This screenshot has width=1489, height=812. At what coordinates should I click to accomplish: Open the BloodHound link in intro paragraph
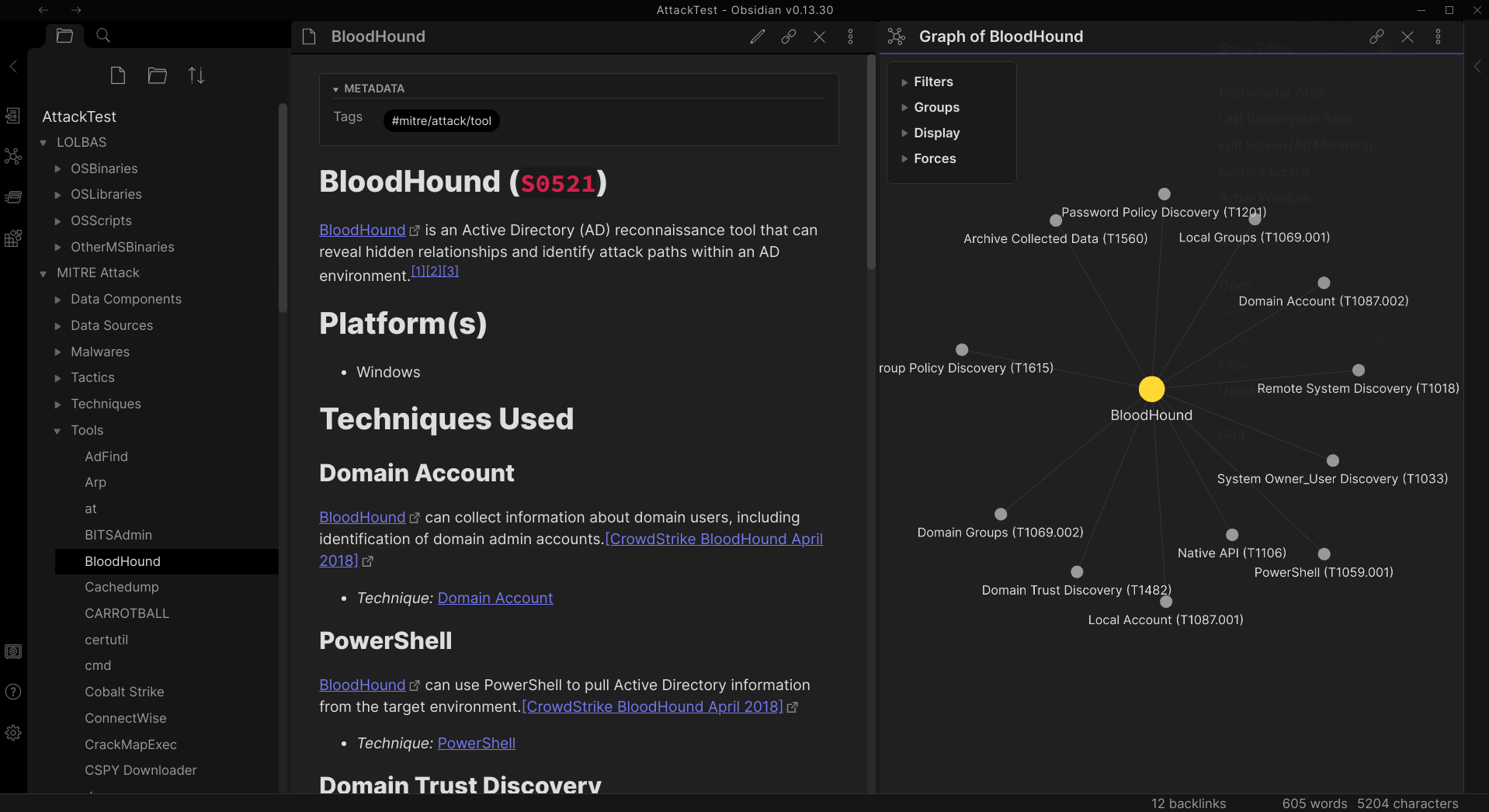point(363,230)
